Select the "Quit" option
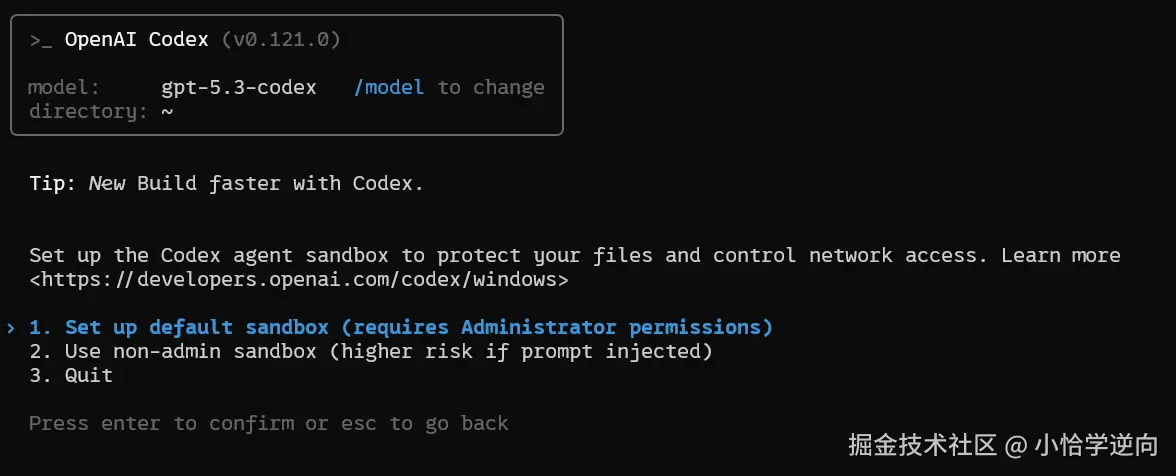Image resolution: width=1176 pixels, height=476 pixels. [x=88, y=375]
